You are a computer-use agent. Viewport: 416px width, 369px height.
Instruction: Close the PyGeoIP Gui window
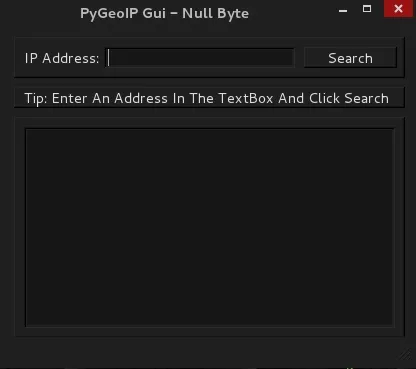(398, 9)
